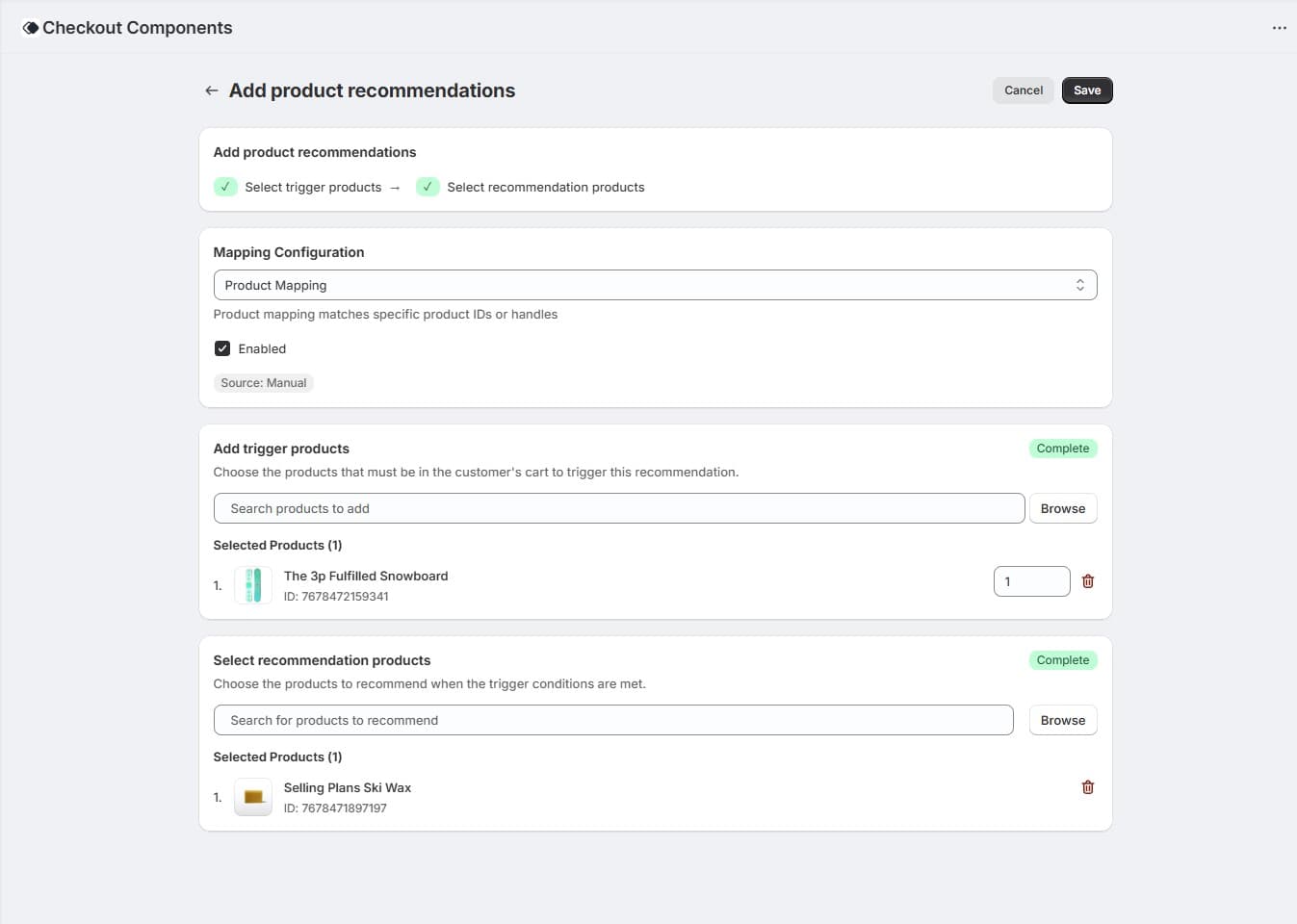Click the Select recommendation products step

(x=546, y=187)
